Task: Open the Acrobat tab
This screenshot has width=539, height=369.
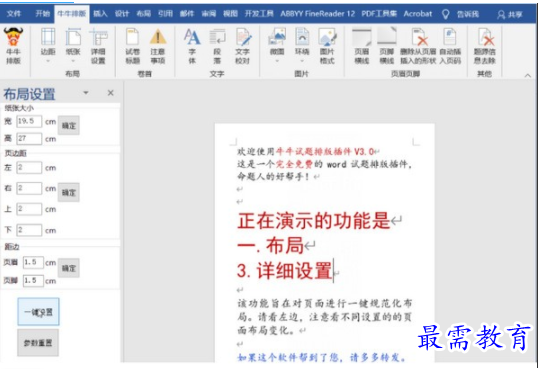Action: click(x=418, y=14)
